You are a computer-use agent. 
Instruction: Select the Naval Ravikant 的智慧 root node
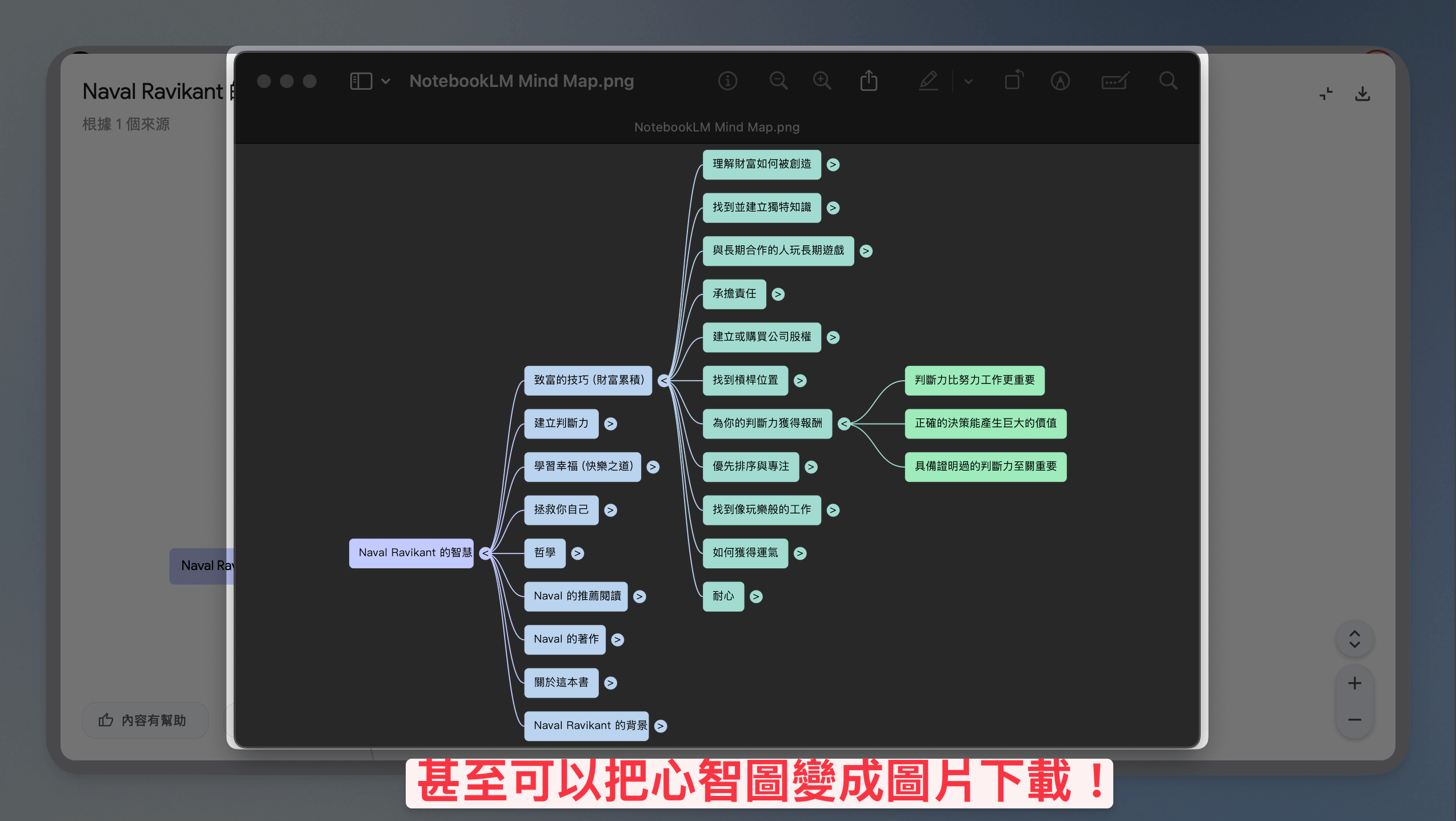click(x=411, y=553)
